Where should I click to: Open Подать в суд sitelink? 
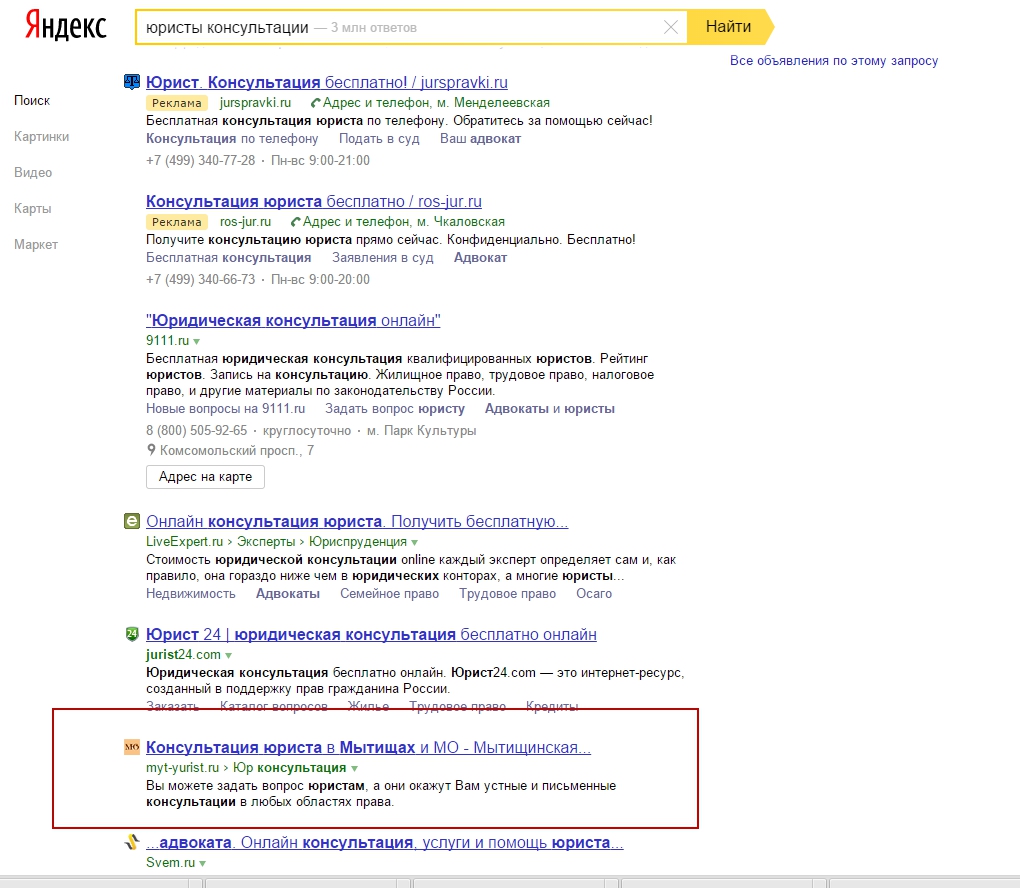pos(379,139)
